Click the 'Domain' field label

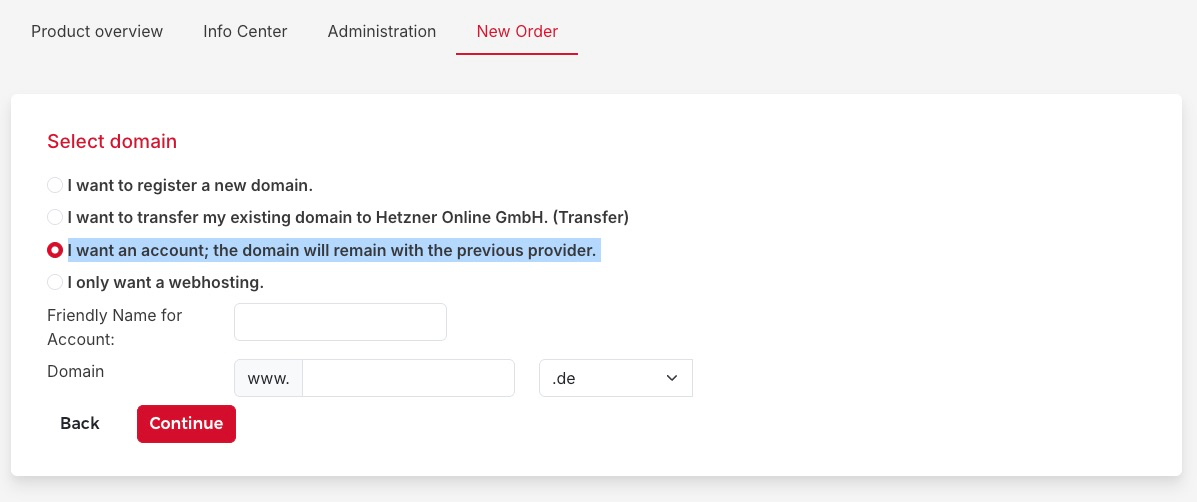[75, 371]
